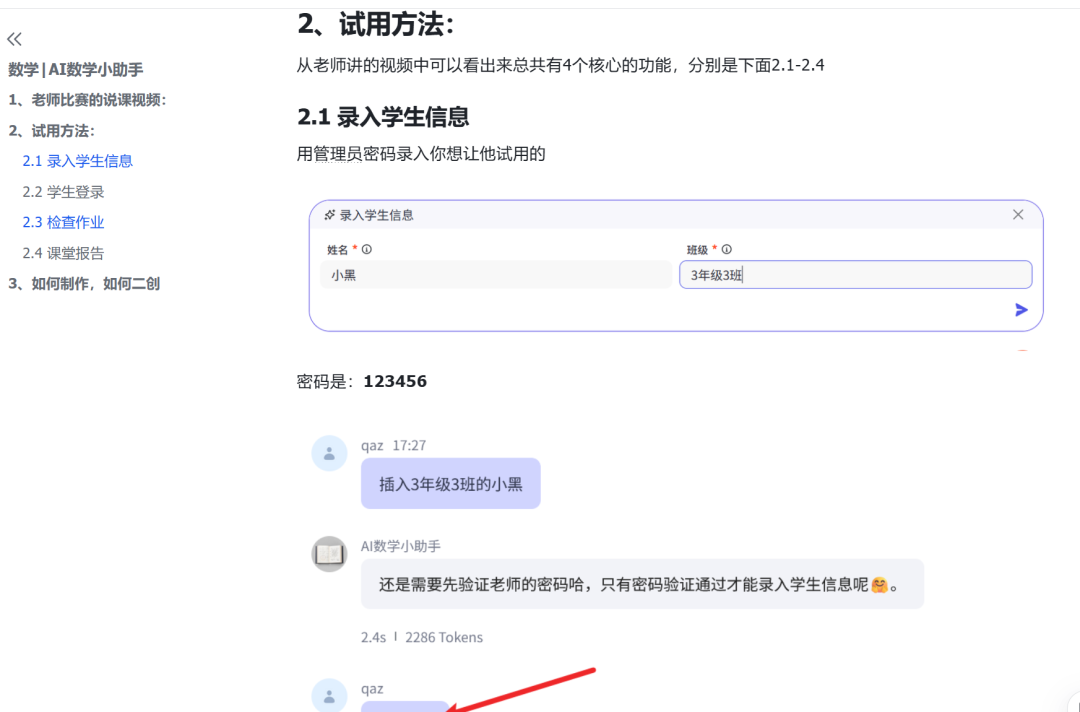Viewport: 1080px width, 712px height.
Task: Open outline title 数学|AI数学小助手
Action: coord(76,70)
